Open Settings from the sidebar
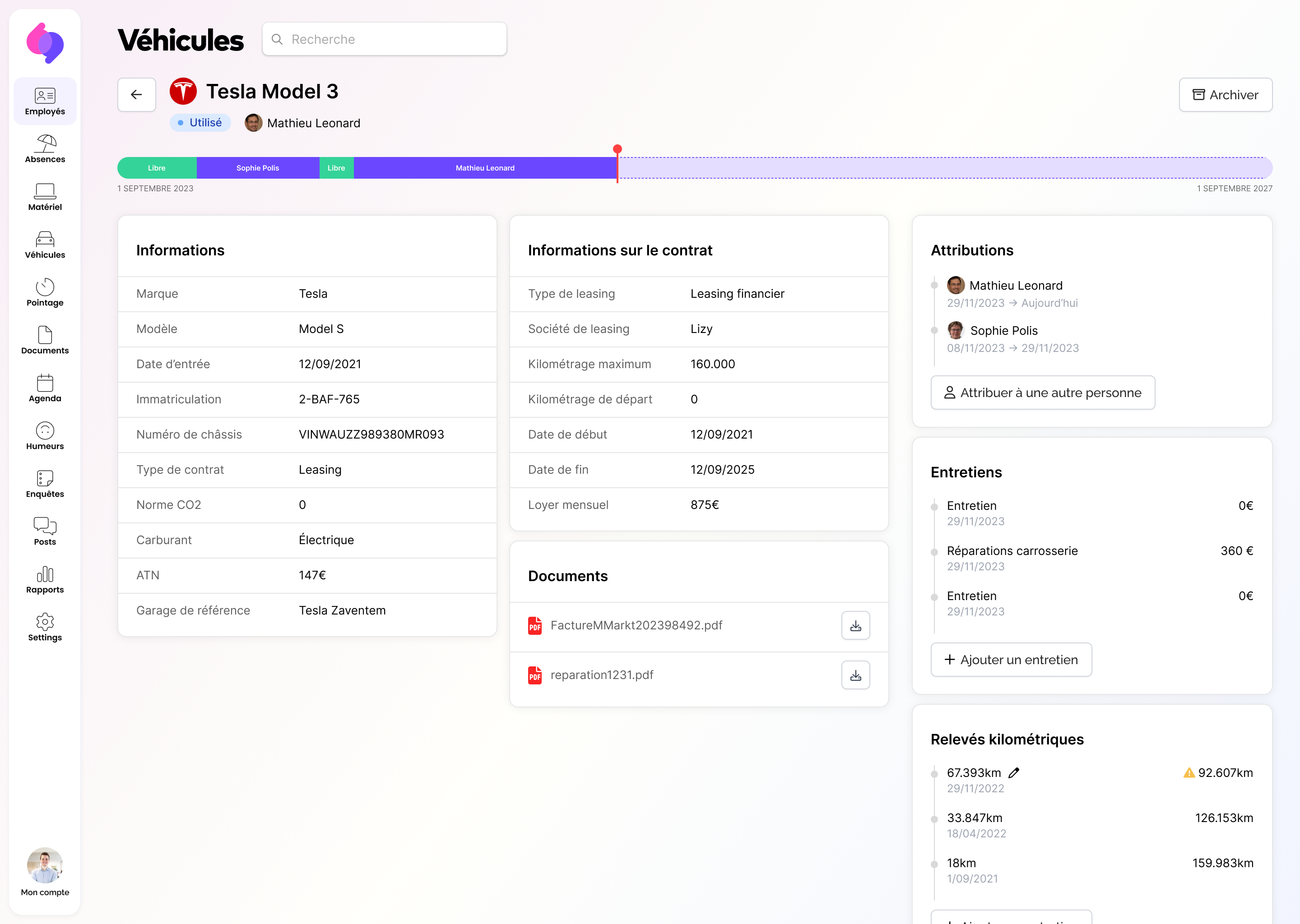Image resolution: width=1300 pixels, height=924 pixels. click(45, 627)
